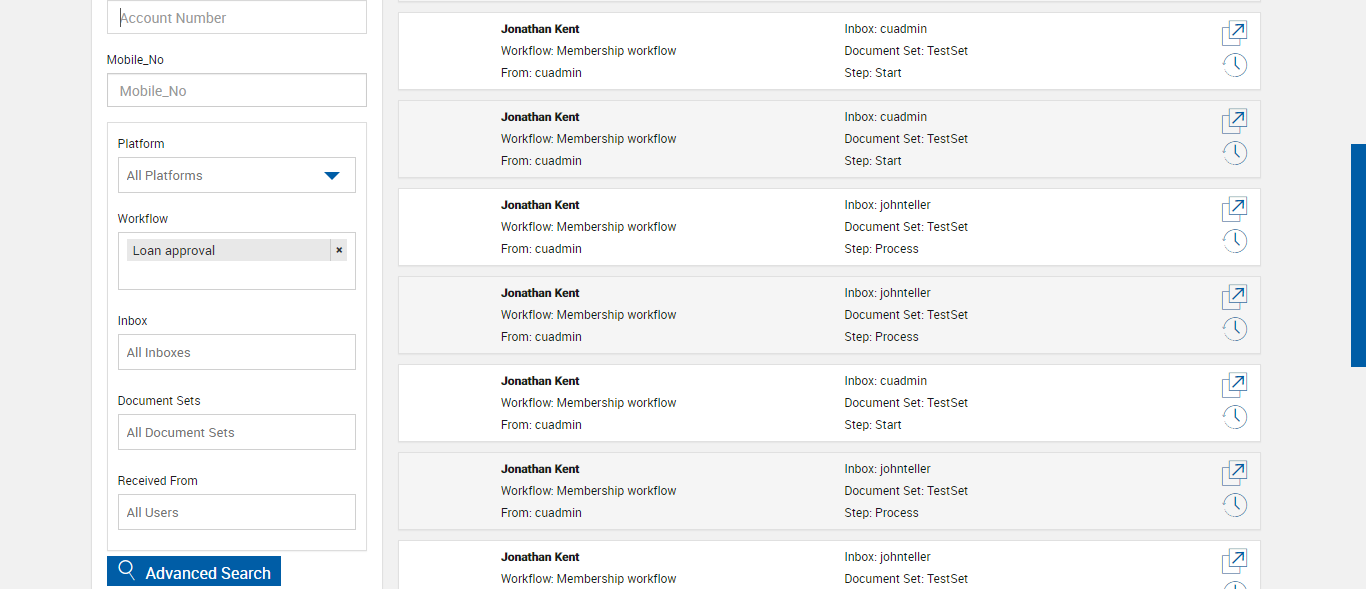The image size is (1366, 589).
Task: Expand the All Platforms dropdown
Action: click(x=236, y=175)
